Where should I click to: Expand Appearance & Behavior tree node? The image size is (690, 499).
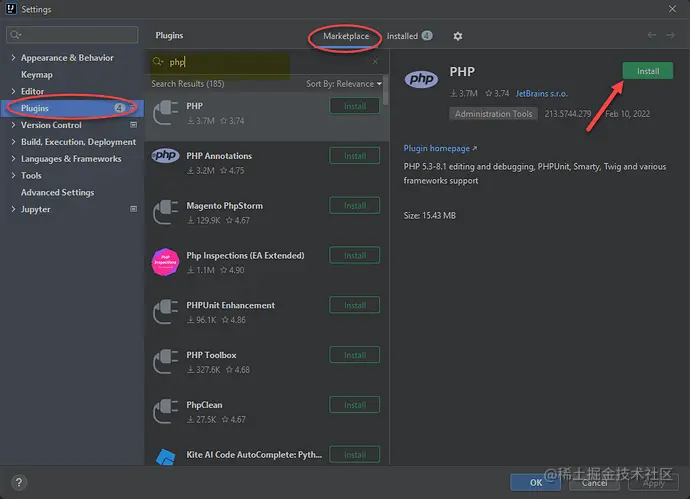(13, 58)
